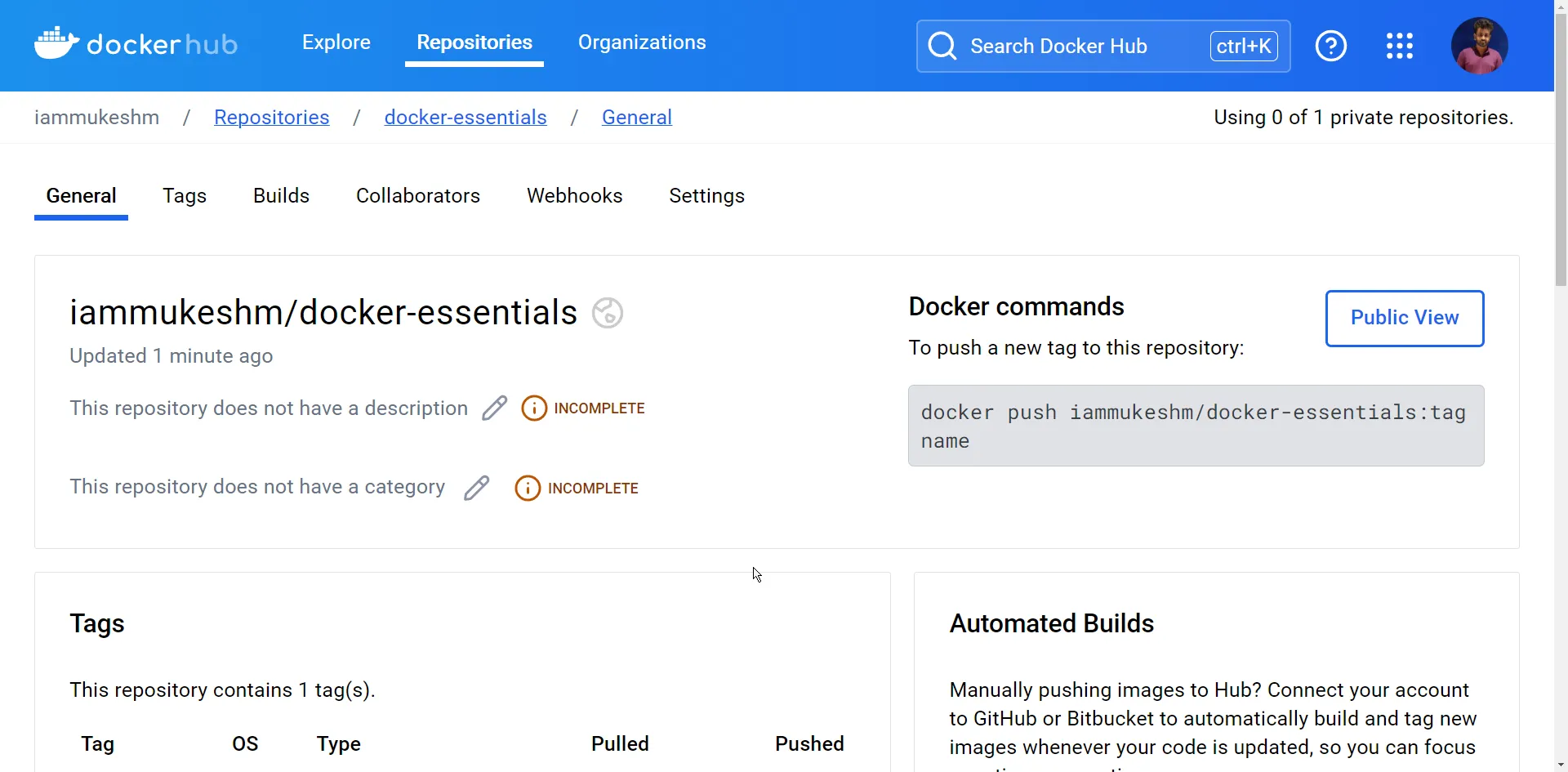The height and width of the screenshot is (772, 1568).
Task: Open the Settings tab
Action: tap(706, 196)
